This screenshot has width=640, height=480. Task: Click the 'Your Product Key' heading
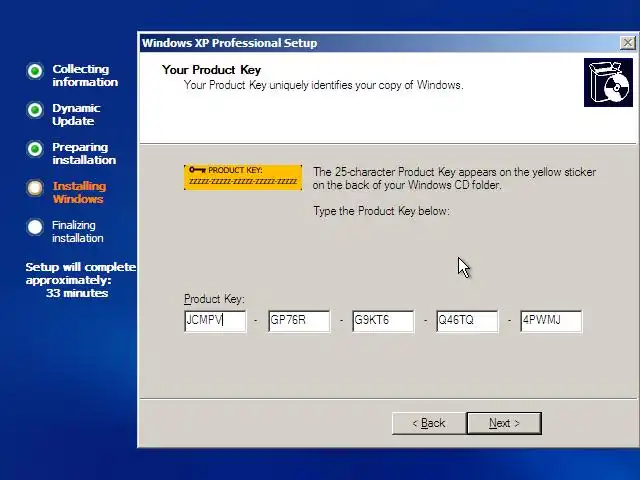tap(211, 70)
